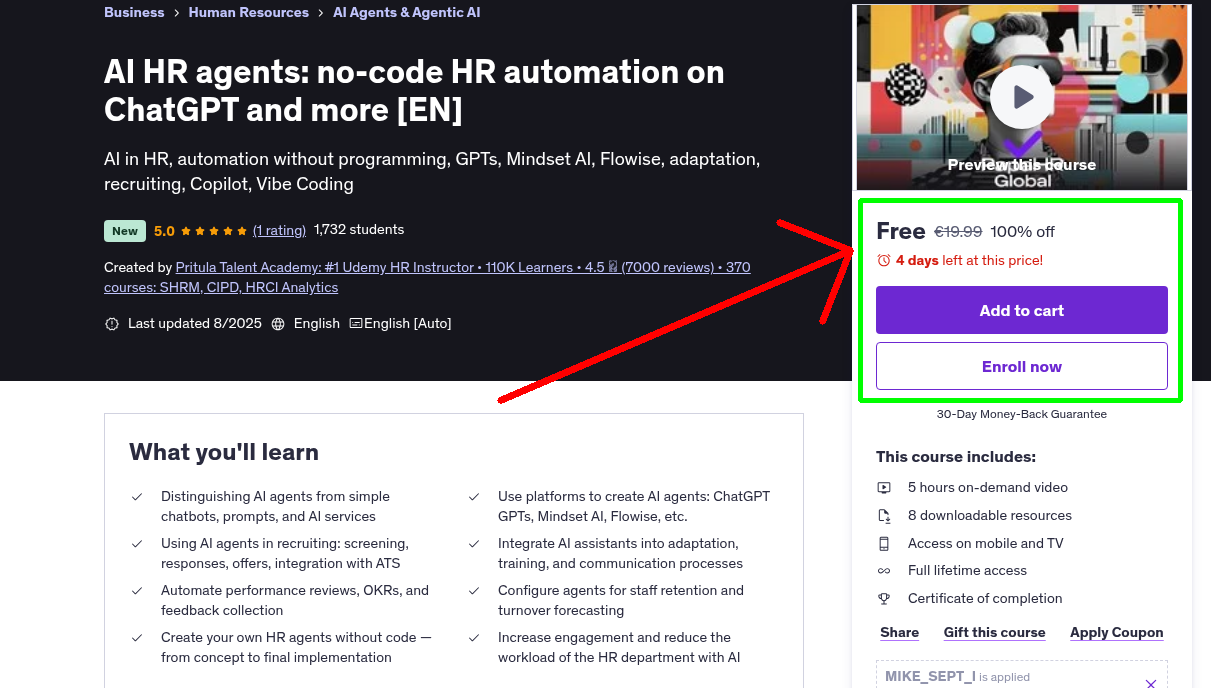
Task: Click checkmark beside Using AI agents in recruiting
Action: pyautogui.click(x=137, y=543)
